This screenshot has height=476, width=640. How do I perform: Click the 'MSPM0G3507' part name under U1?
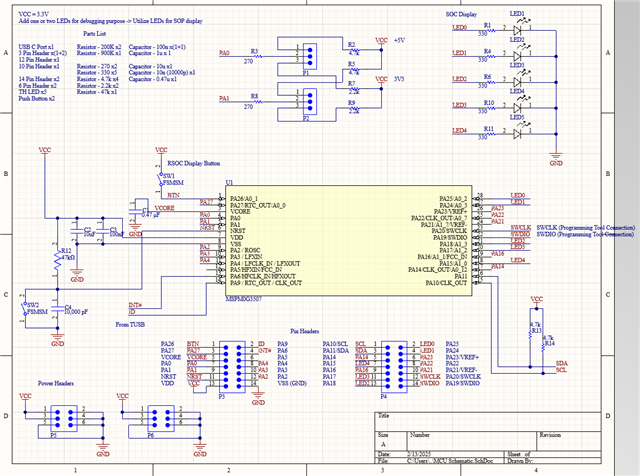pos(244,299)
